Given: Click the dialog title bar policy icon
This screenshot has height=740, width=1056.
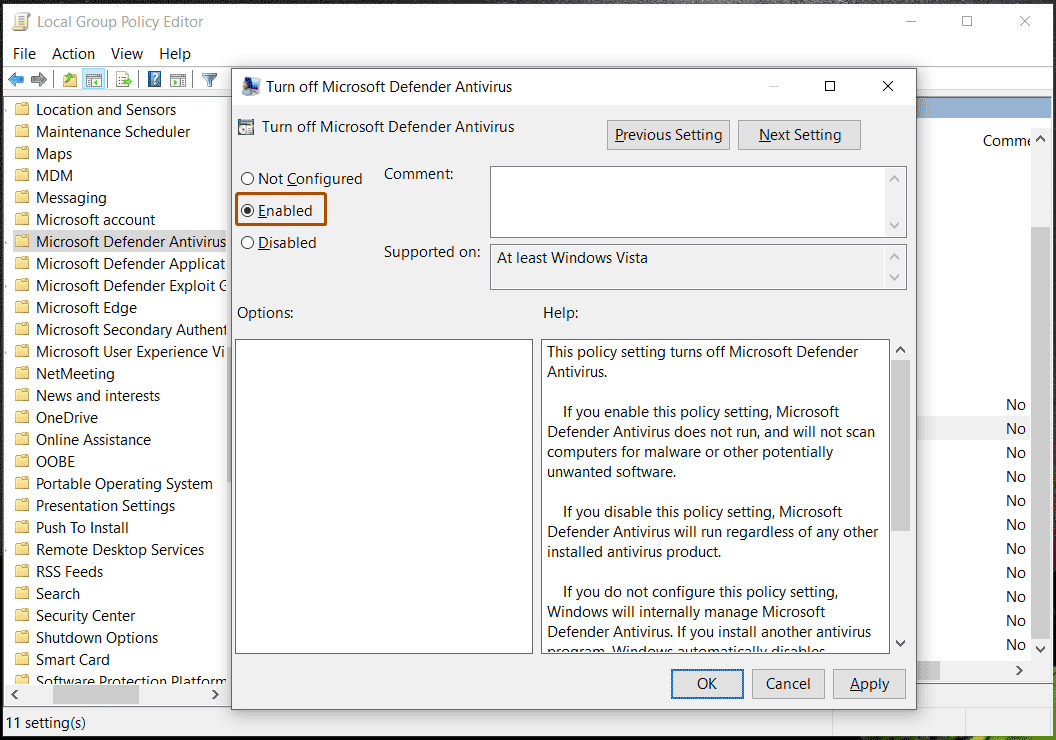Looking at the screenshot, I should coord(251,86).
